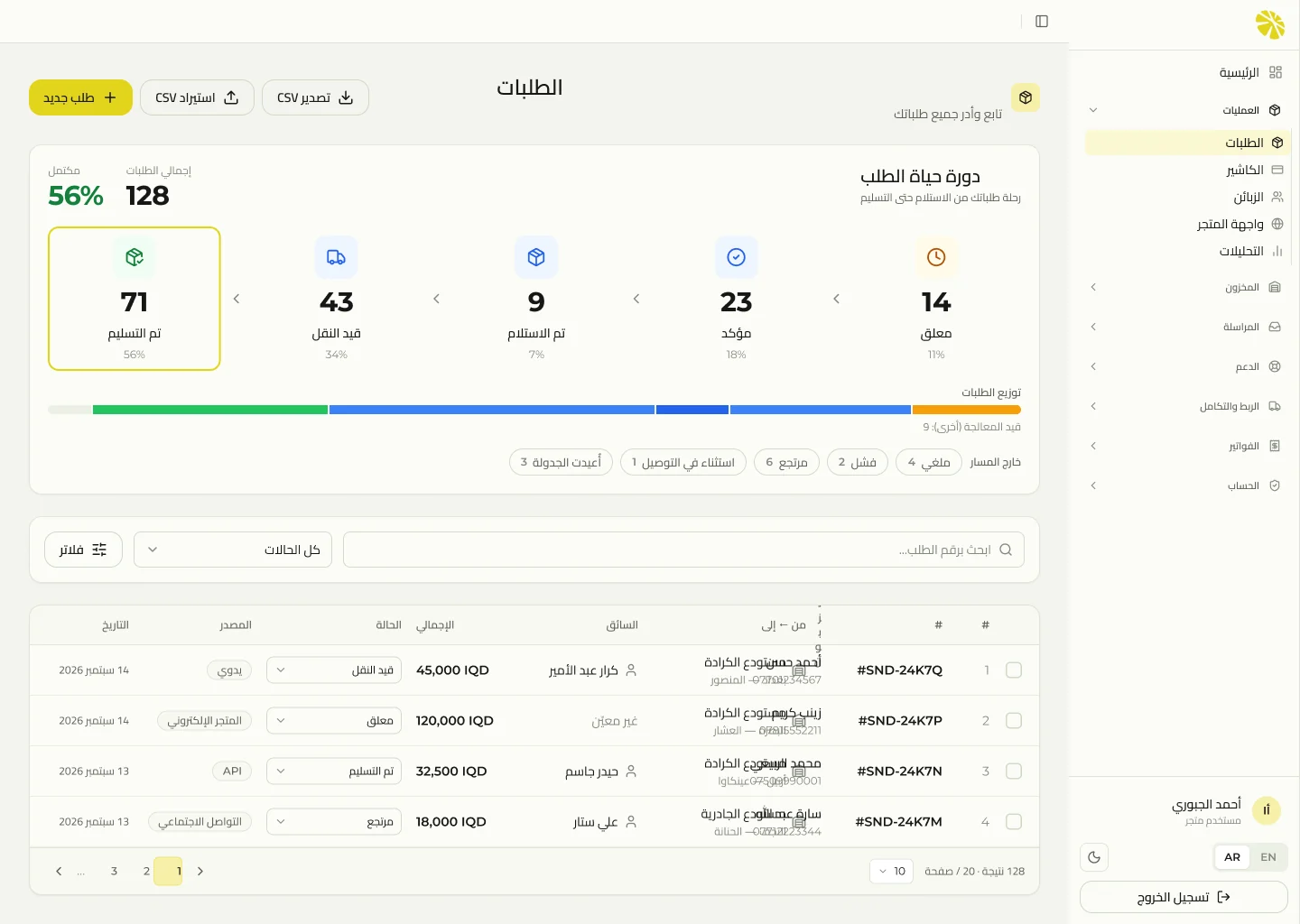Open the rows-per-page dropdown showing 10
The width and height of the screenshot is (1300, 924).
click(x=892, y=871)
